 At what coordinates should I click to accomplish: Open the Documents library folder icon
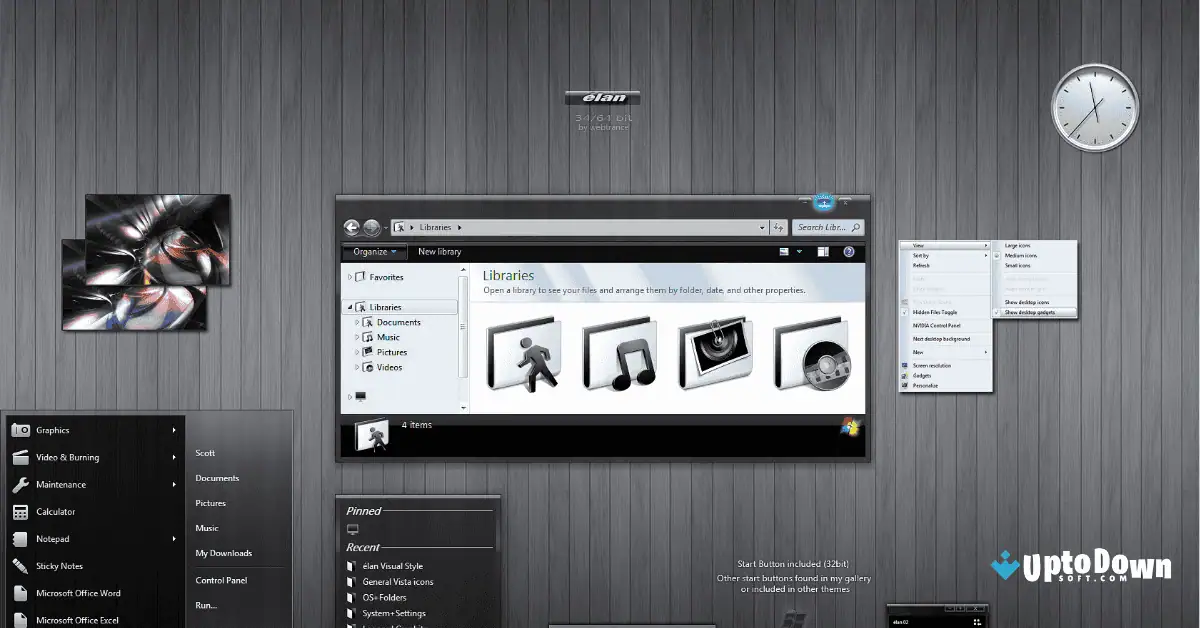tap(523, 355)
